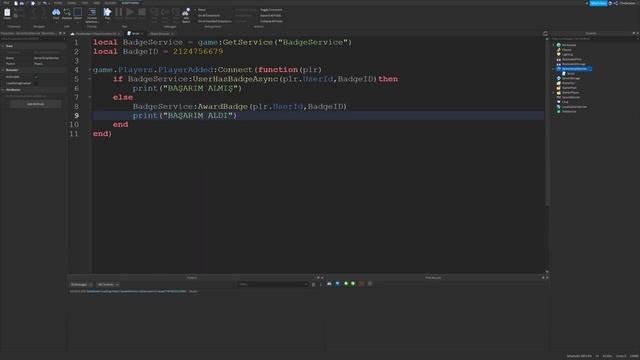Screen dimensions: 640x360
Task: Click the Replace tool icon
Action: (67, 12)
